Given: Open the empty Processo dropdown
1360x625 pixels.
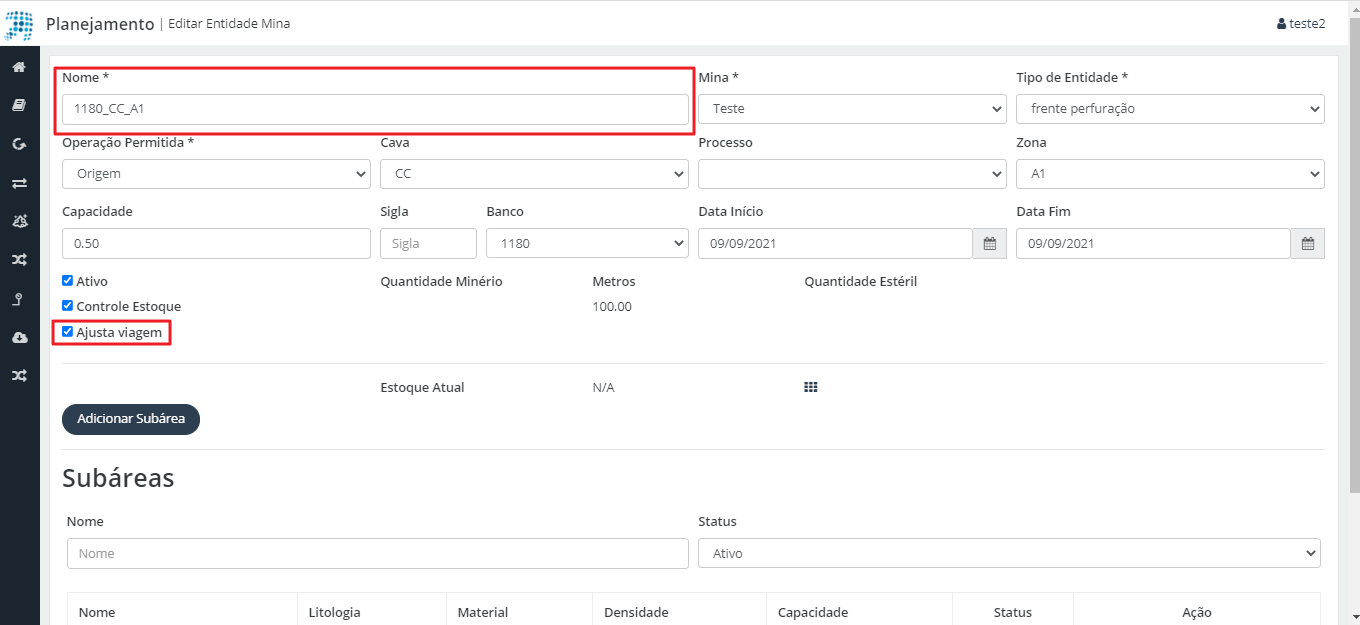Looking at the screenshot, I should (x=852, y=174).
